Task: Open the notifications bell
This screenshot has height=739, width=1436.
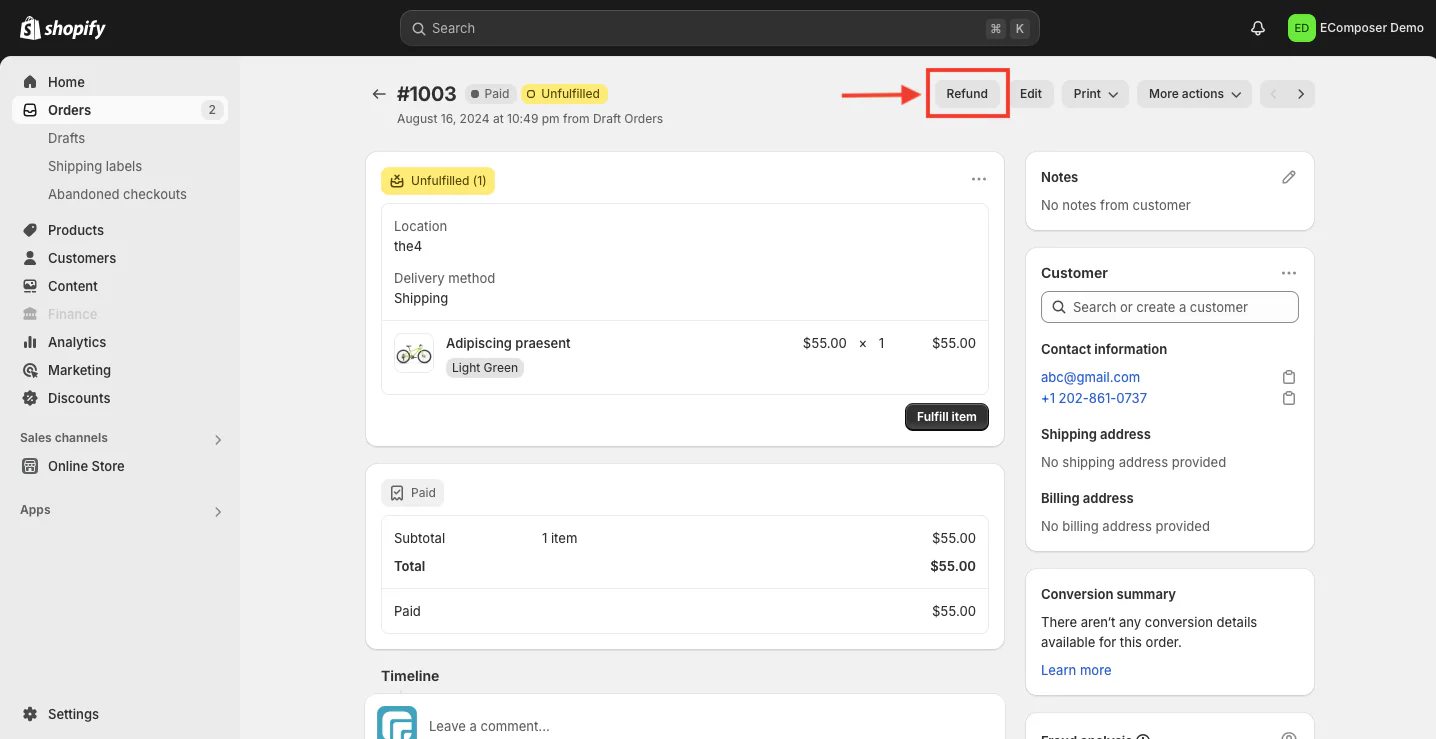Action: (1258, 28)
